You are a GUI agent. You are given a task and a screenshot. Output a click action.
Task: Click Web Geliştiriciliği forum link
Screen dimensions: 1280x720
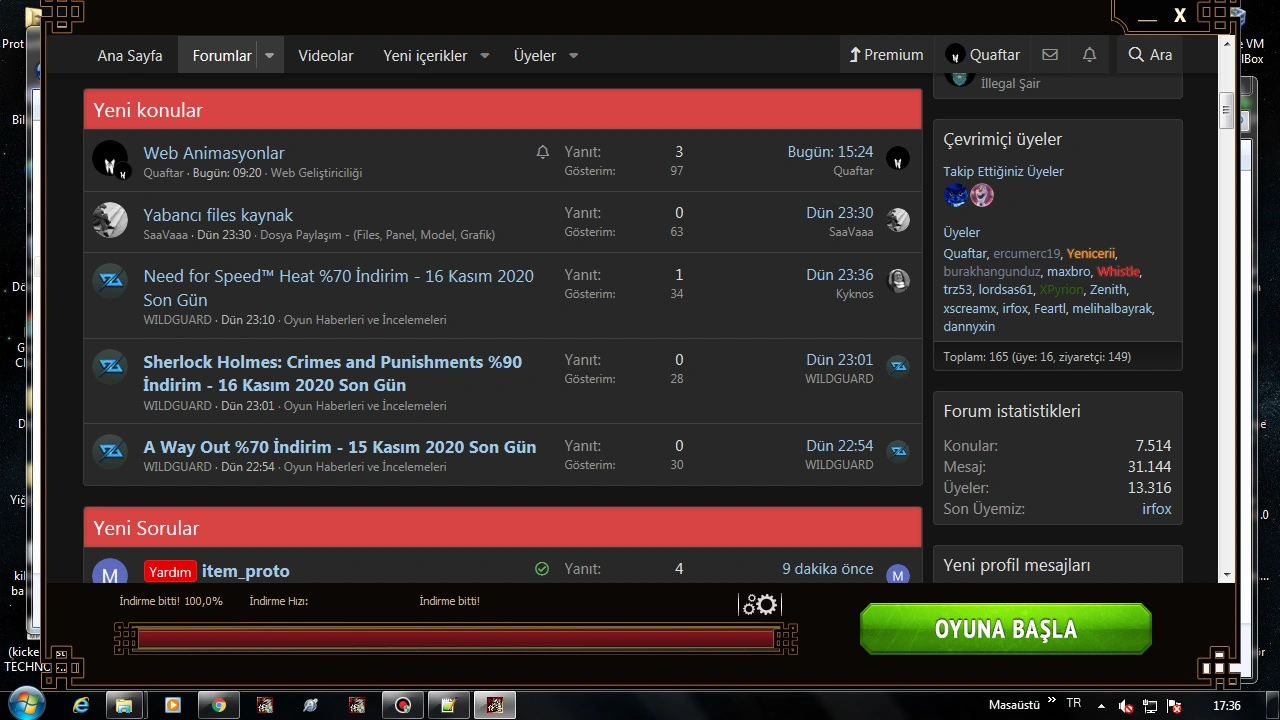316,173
